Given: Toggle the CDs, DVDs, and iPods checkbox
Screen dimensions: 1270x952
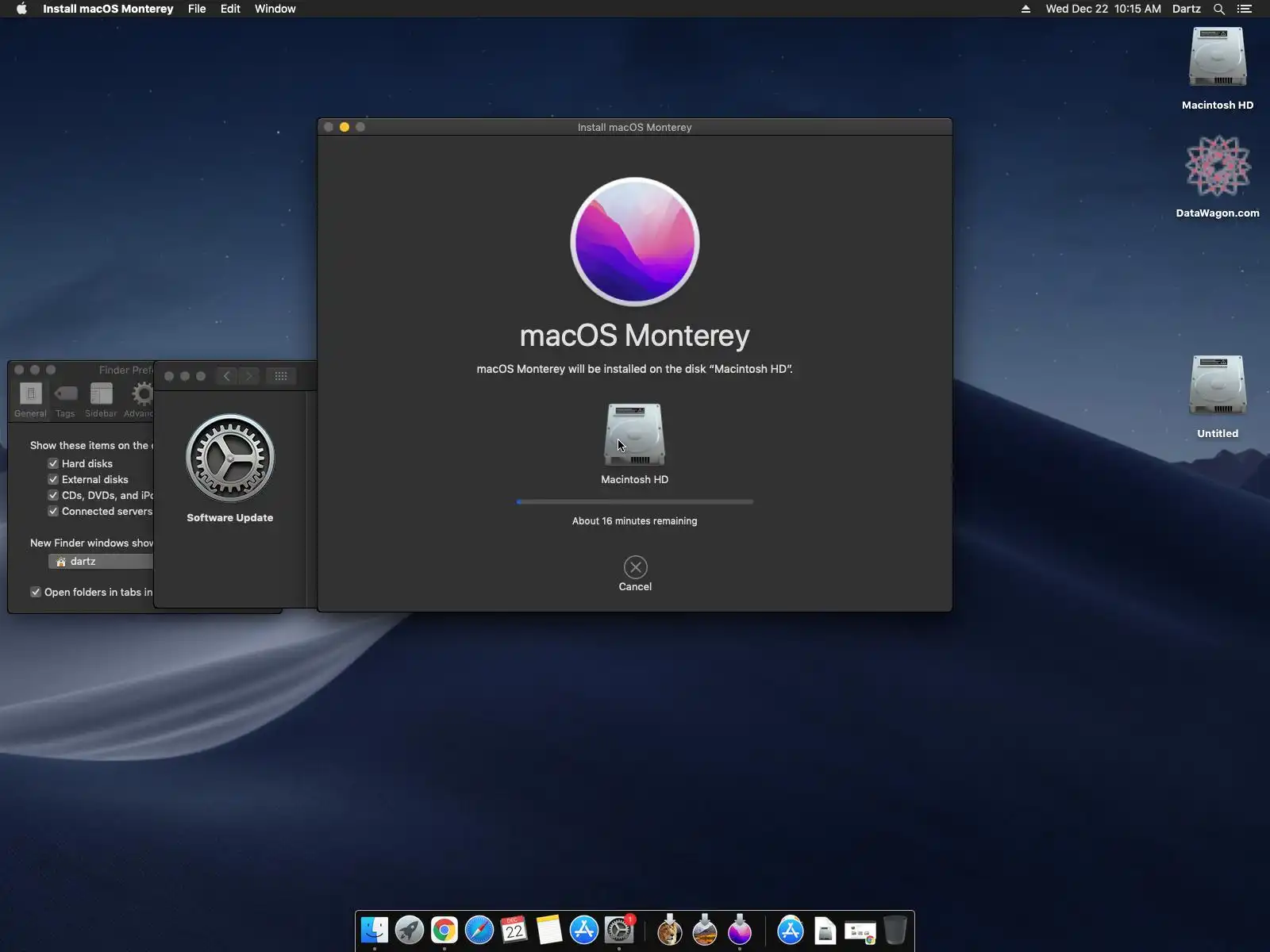Looking at the screenshot, I should tap(53, 495).
